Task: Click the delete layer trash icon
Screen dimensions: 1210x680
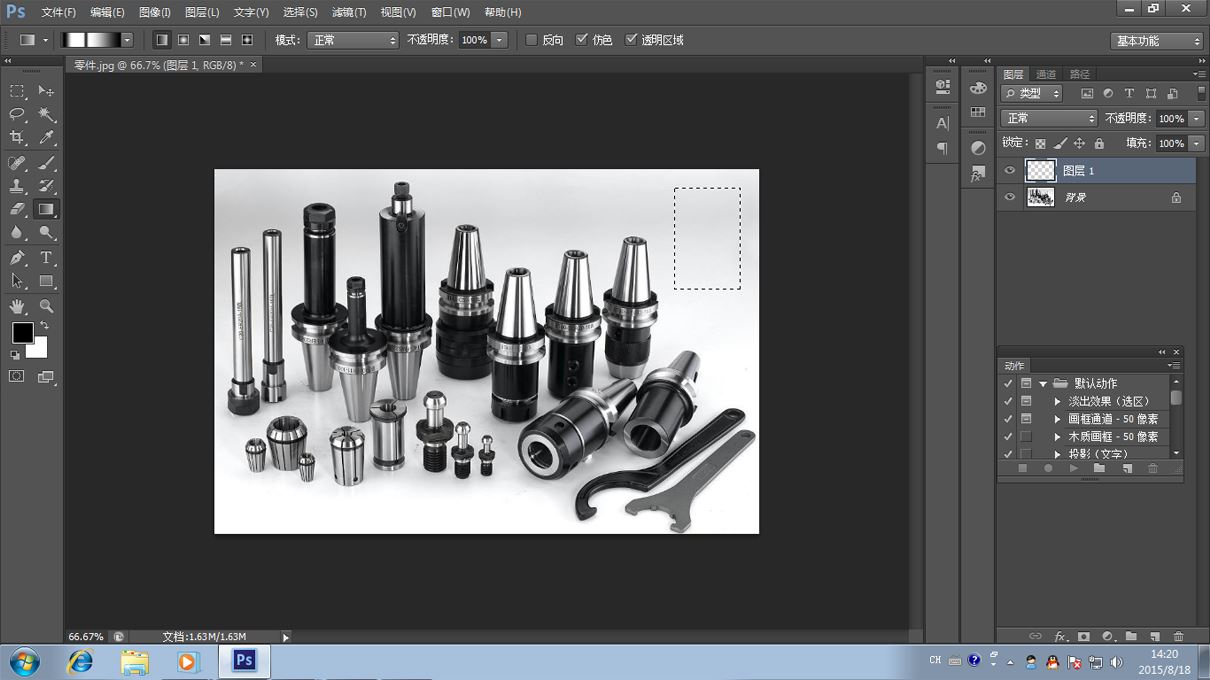Action: [x=1178, y=636]
